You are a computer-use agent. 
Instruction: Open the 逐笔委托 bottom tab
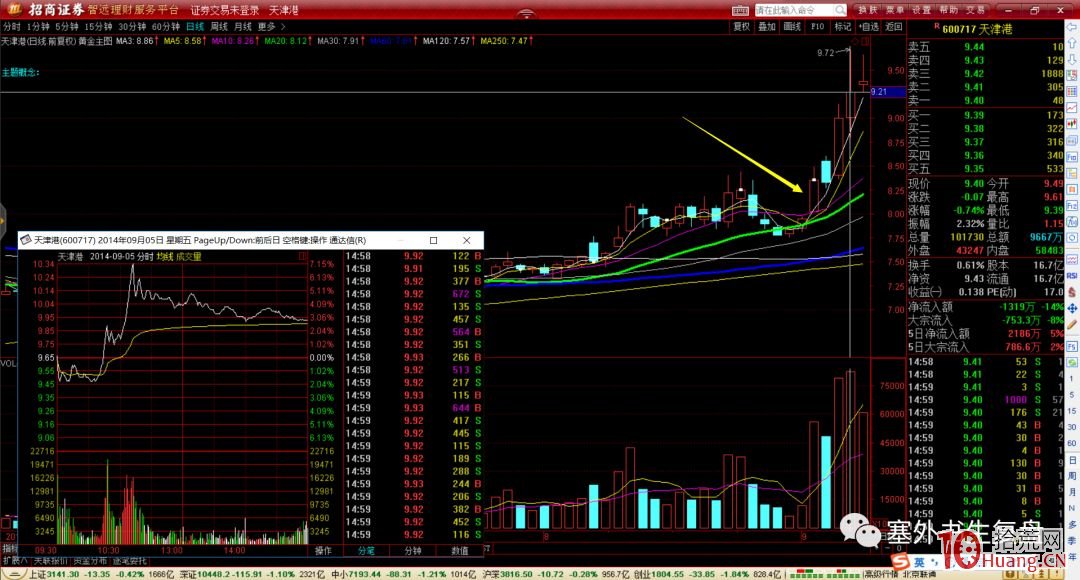tap(130, 561)
